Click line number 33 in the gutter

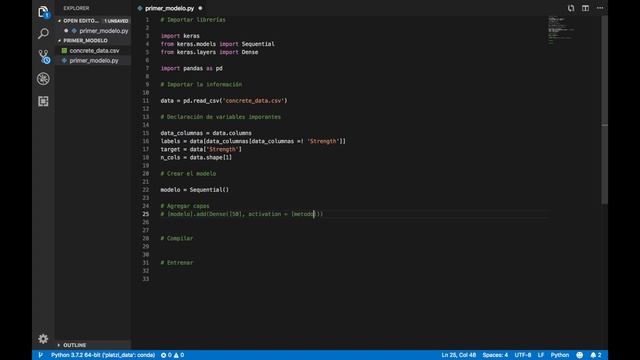pyautogui.click(x=146, y=279)
